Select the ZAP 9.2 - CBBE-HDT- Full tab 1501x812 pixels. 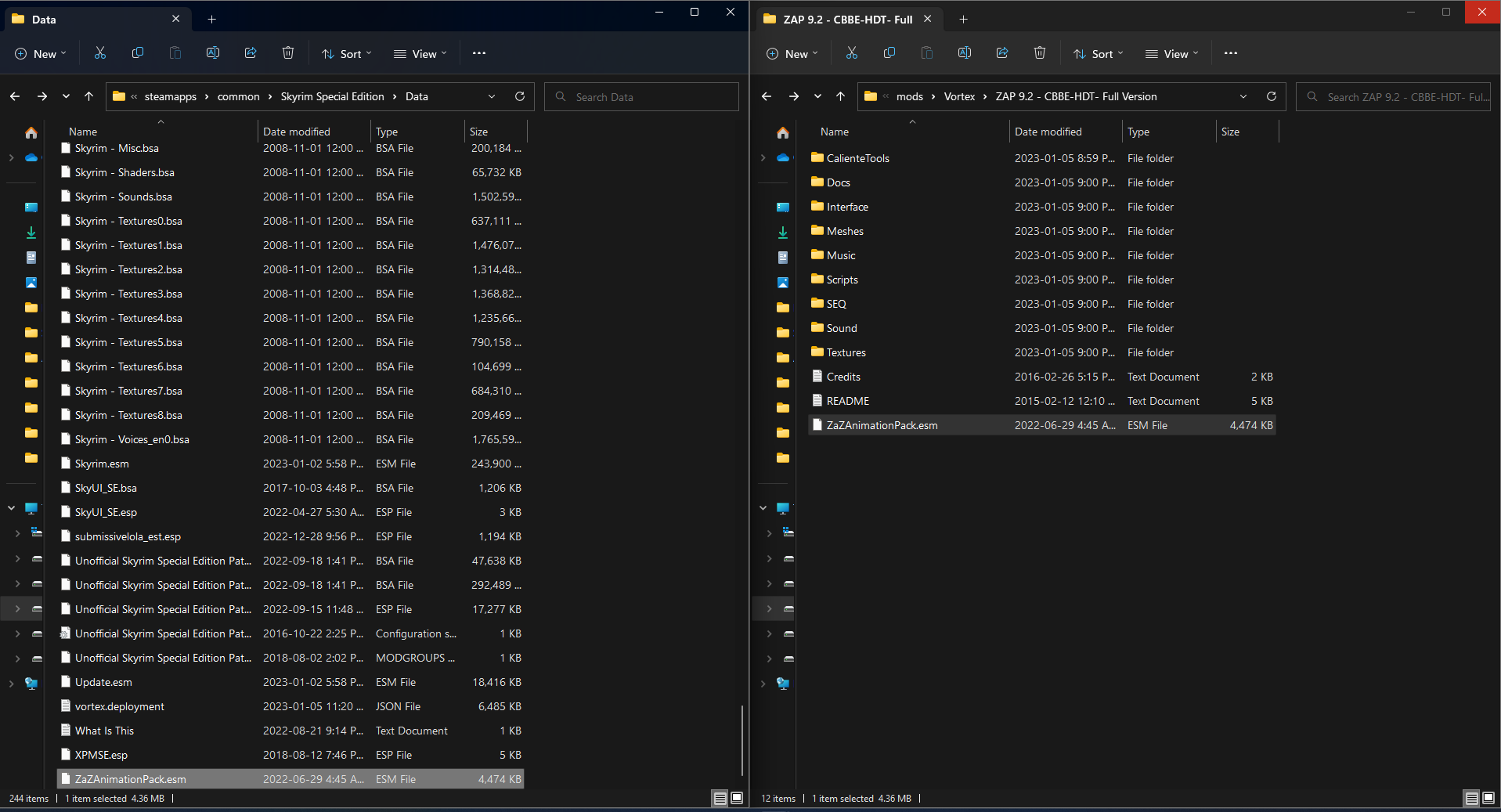(850, 19)
